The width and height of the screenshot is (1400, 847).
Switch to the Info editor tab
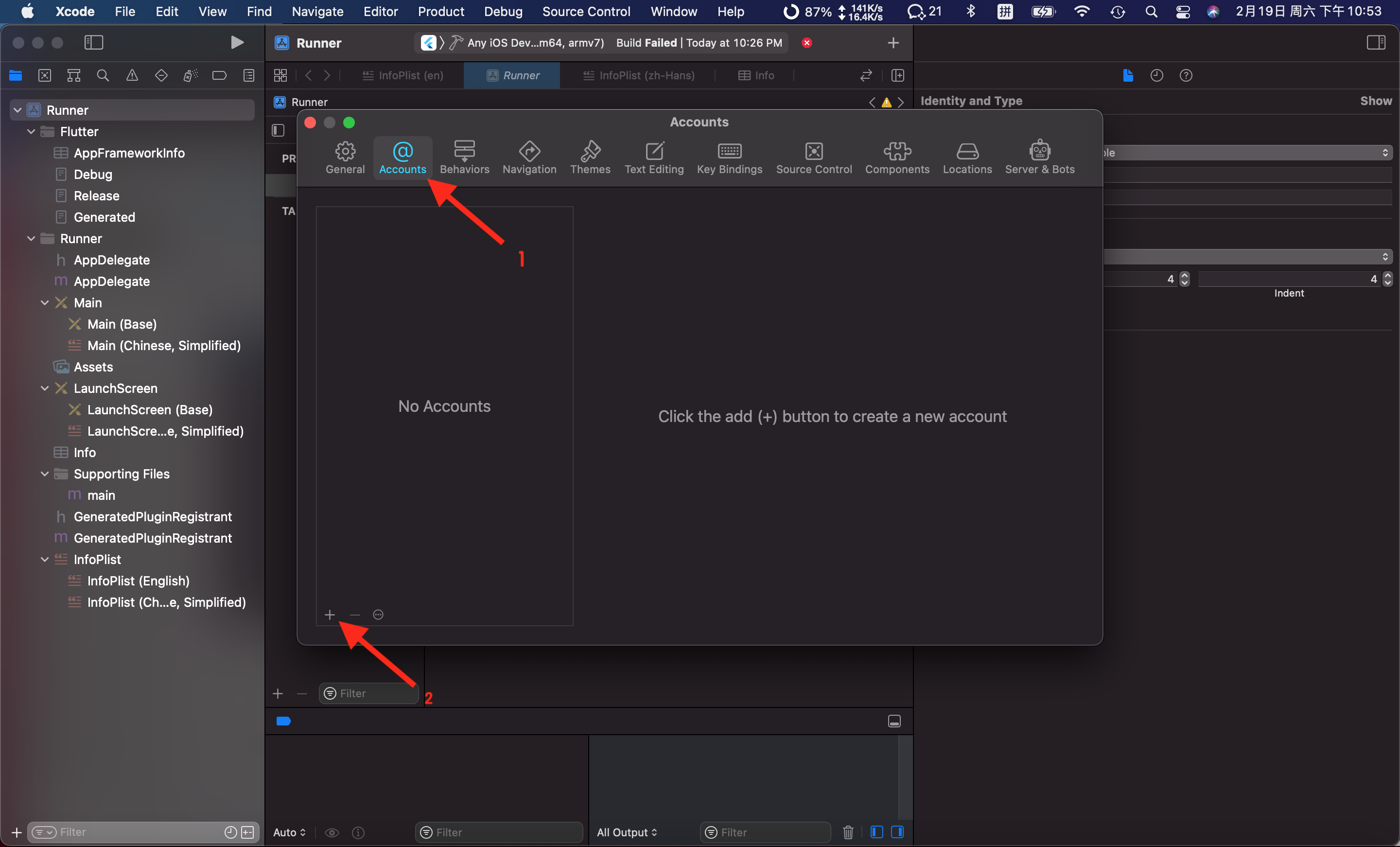coord(756,75)
